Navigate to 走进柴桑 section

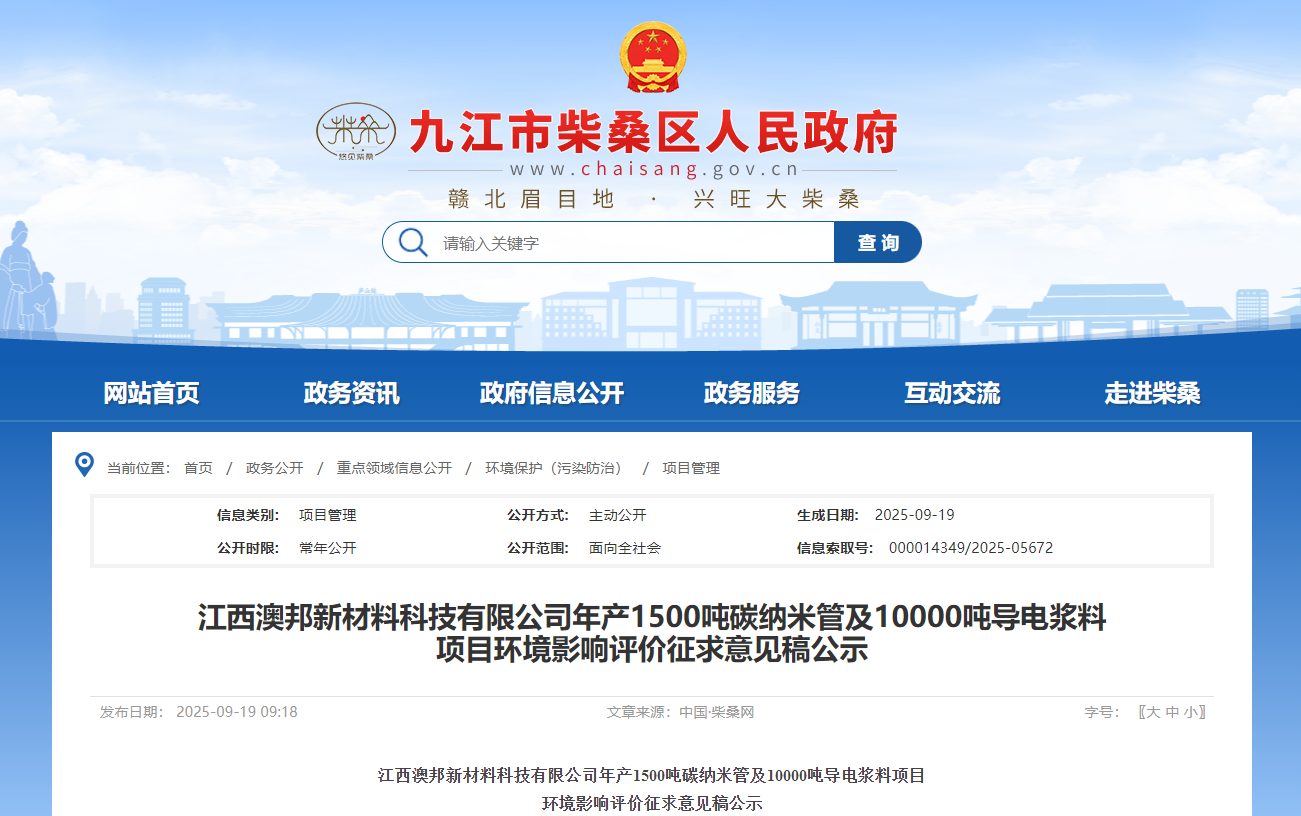pyautogui.click(x=1151, y=393)
